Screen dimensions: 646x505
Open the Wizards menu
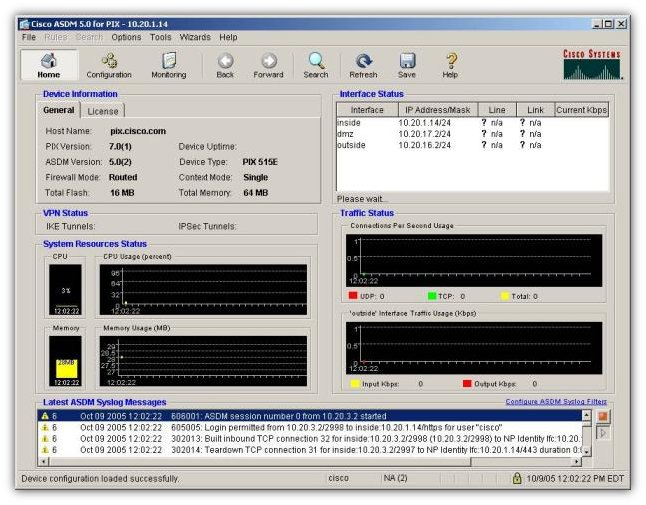(x=195, y=37)
